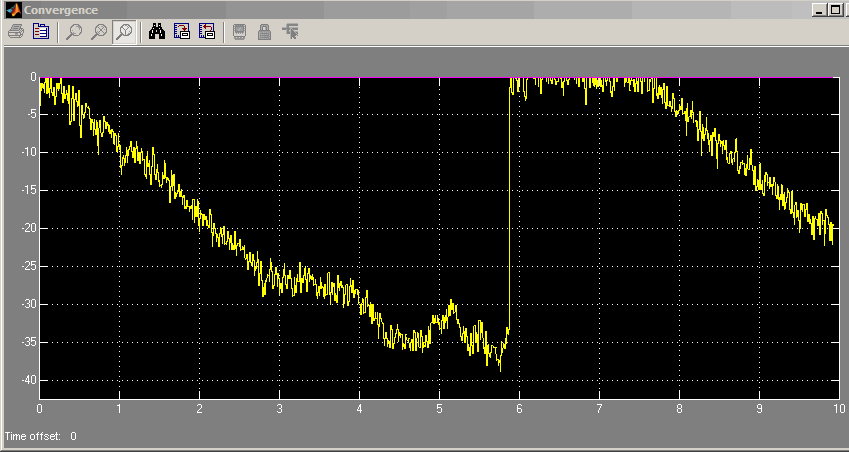Click the y-axis tick label -5
This screenshot has height=452, width=849.
pyautogui.click(x=31, y=114)
